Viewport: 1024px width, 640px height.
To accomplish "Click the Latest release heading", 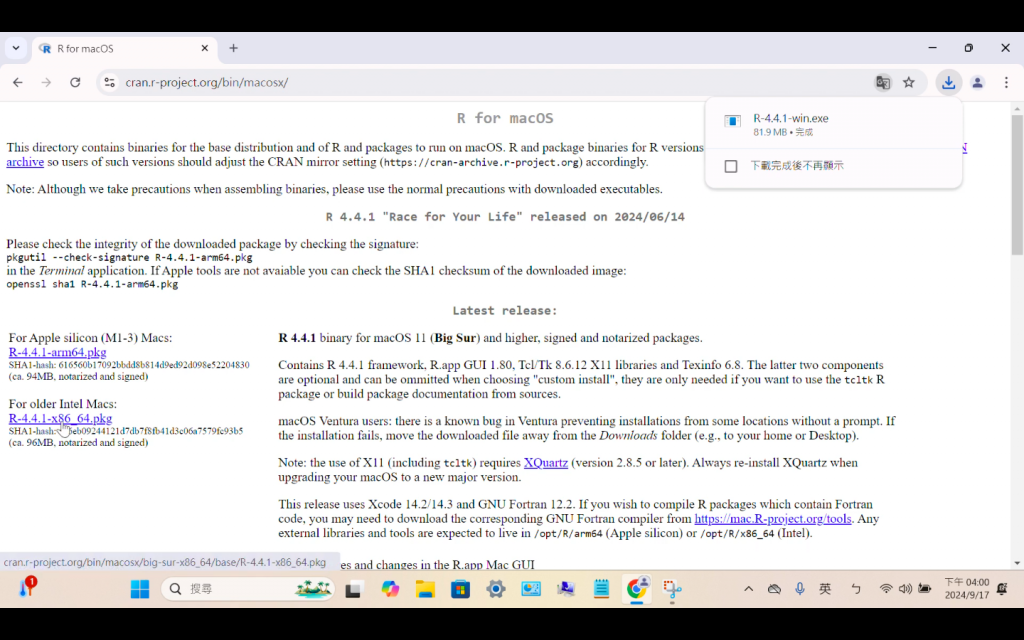I will pyautogui.click(x=505, y=311).
